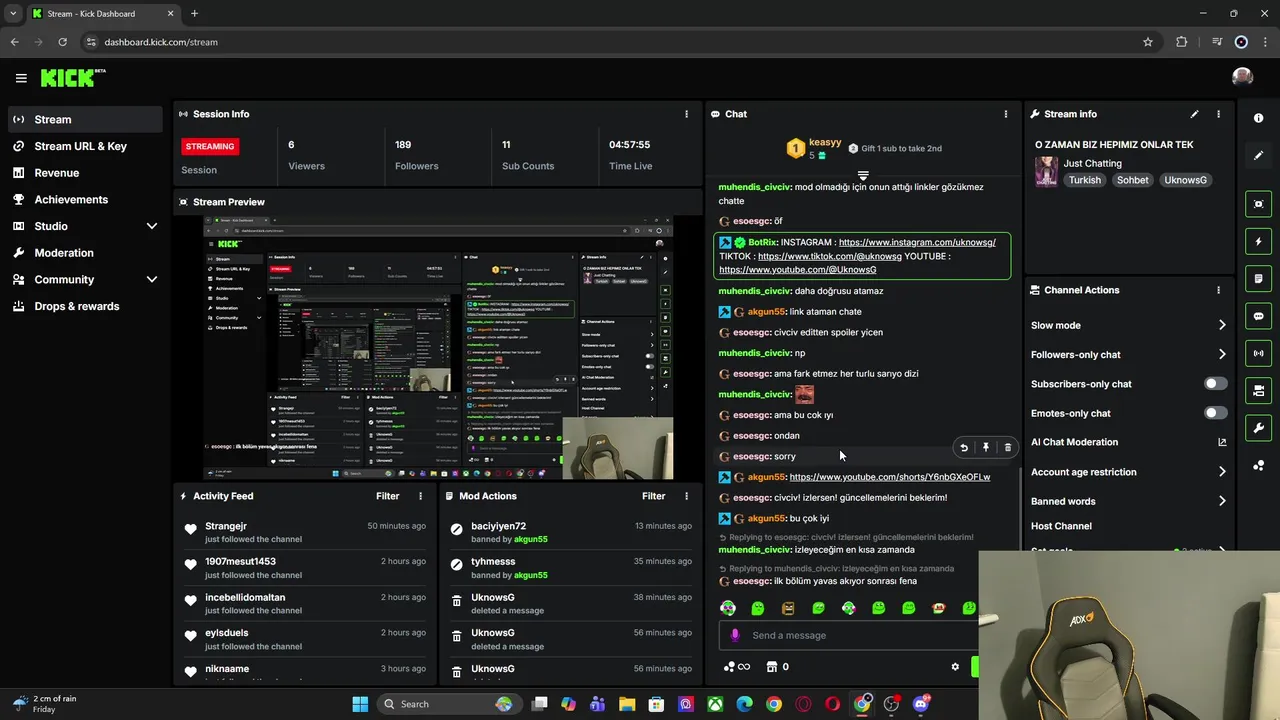Expand Followers-only chat options
Screen dimensions: 1280x720
[x=1221, y=354]
